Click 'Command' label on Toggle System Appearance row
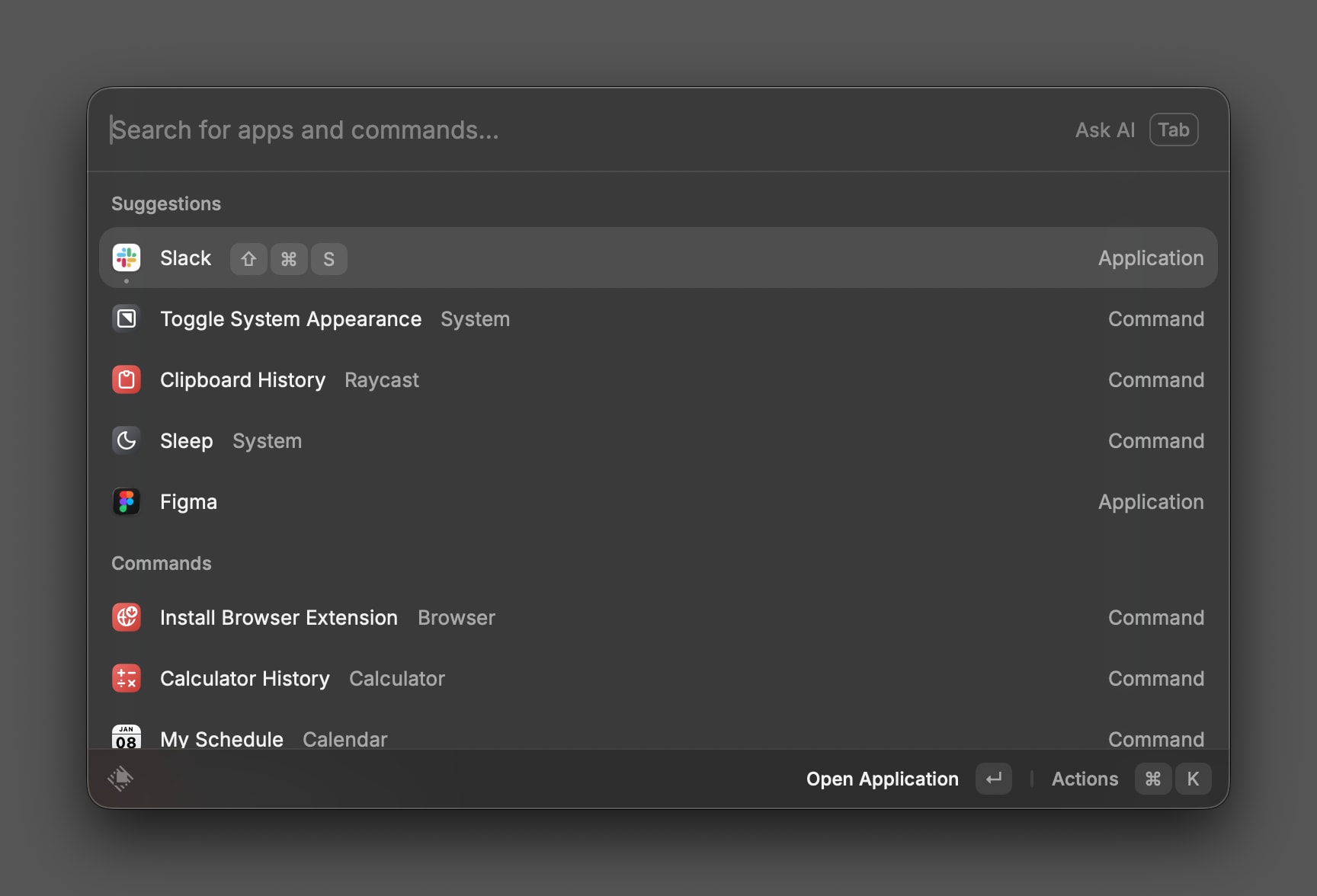Viewport: 1317px width, 896px height. pos(1156,319)
